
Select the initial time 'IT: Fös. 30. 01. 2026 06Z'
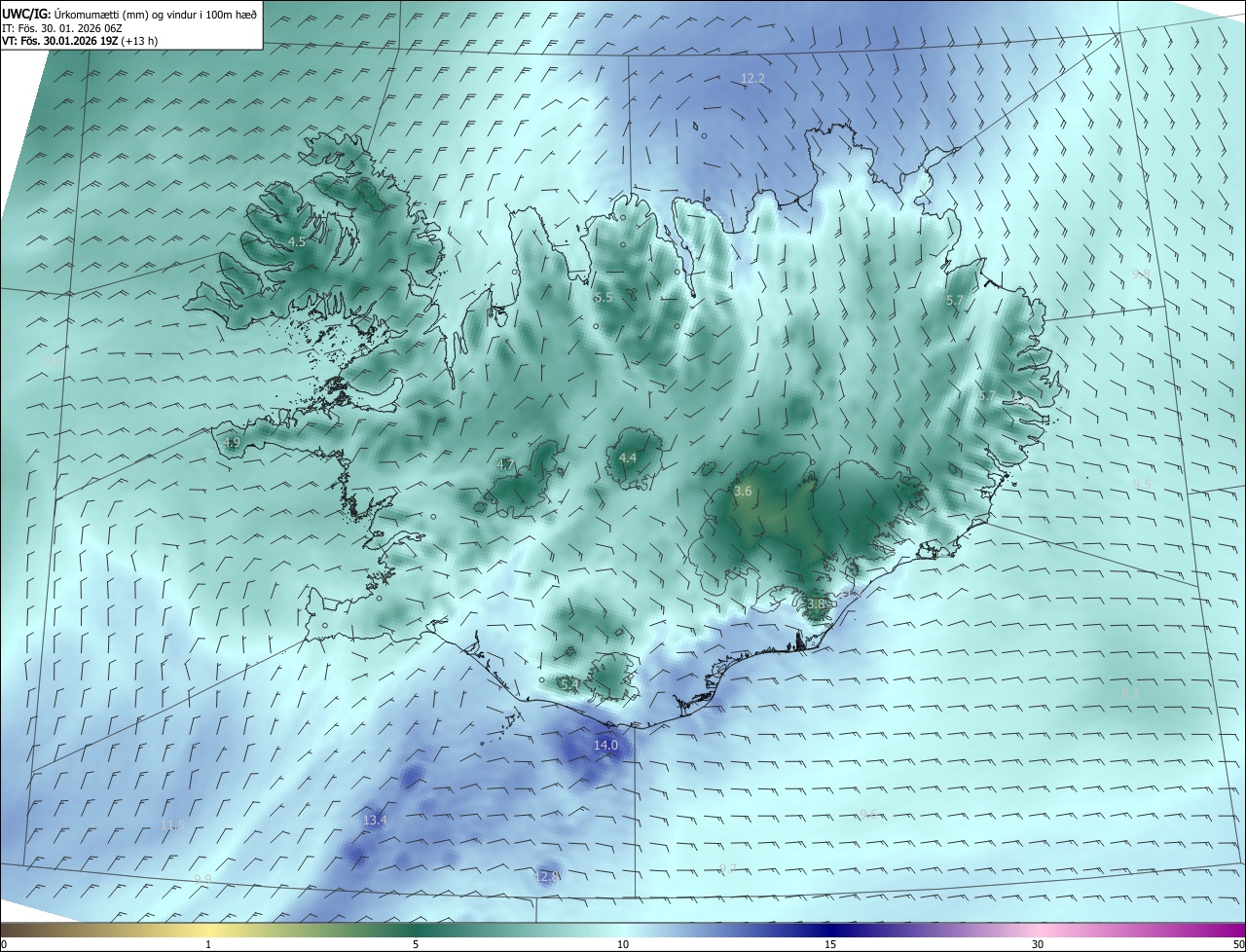pyautogui.click(x=61, y=28)
